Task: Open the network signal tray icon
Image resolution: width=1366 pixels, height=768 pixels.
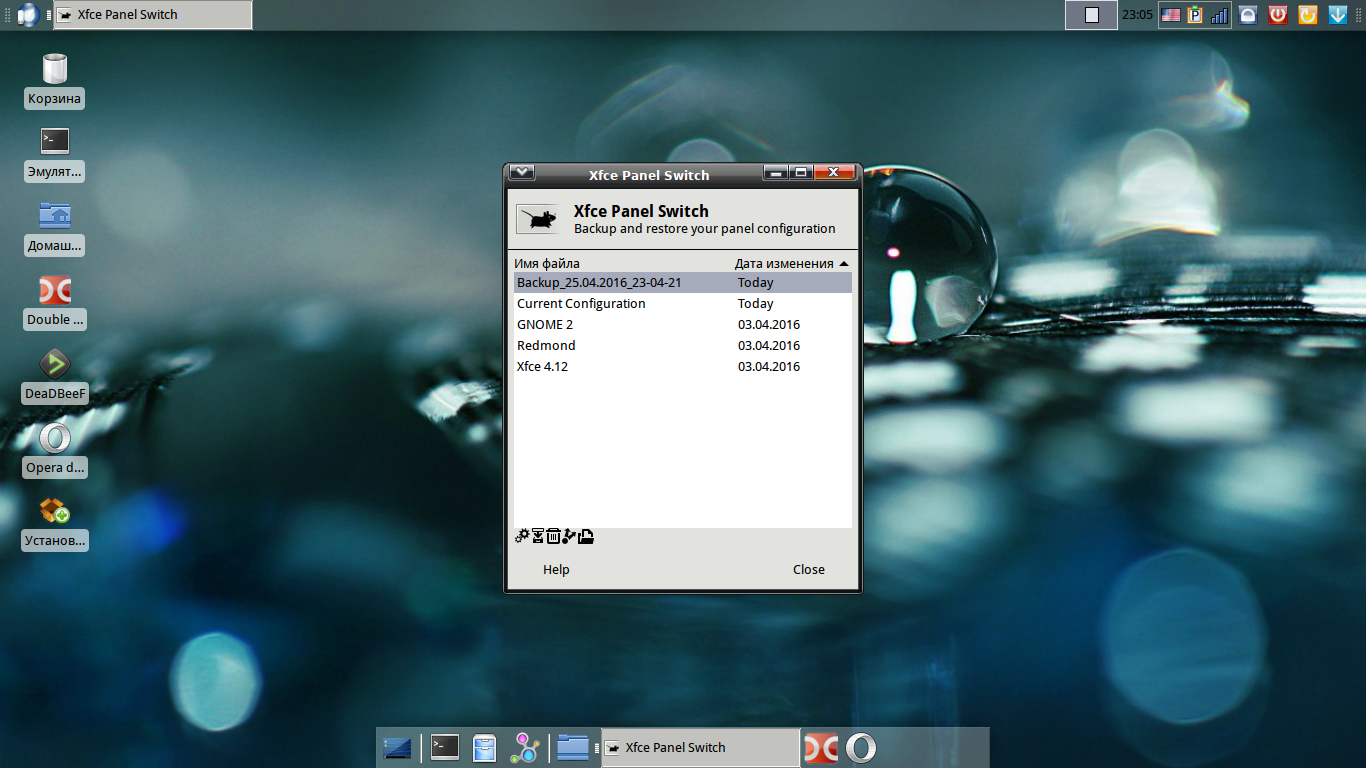Action: pos(1219,15)
